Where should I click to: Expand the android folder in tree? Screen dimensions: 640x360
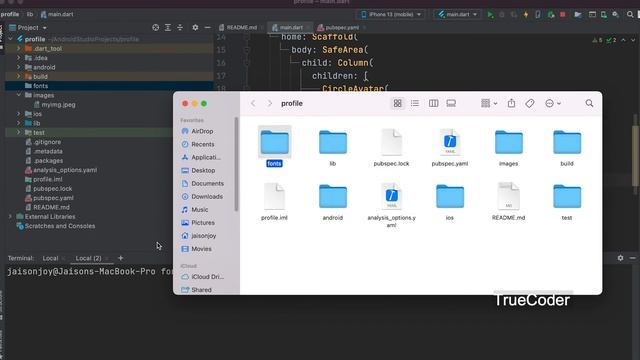(18, 67)
